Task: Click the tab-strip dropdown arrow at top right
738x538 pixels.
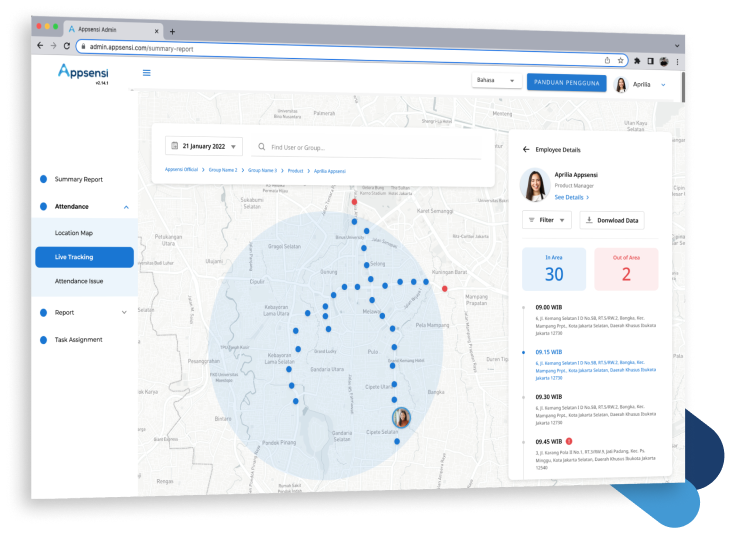Action: point(677,46)
